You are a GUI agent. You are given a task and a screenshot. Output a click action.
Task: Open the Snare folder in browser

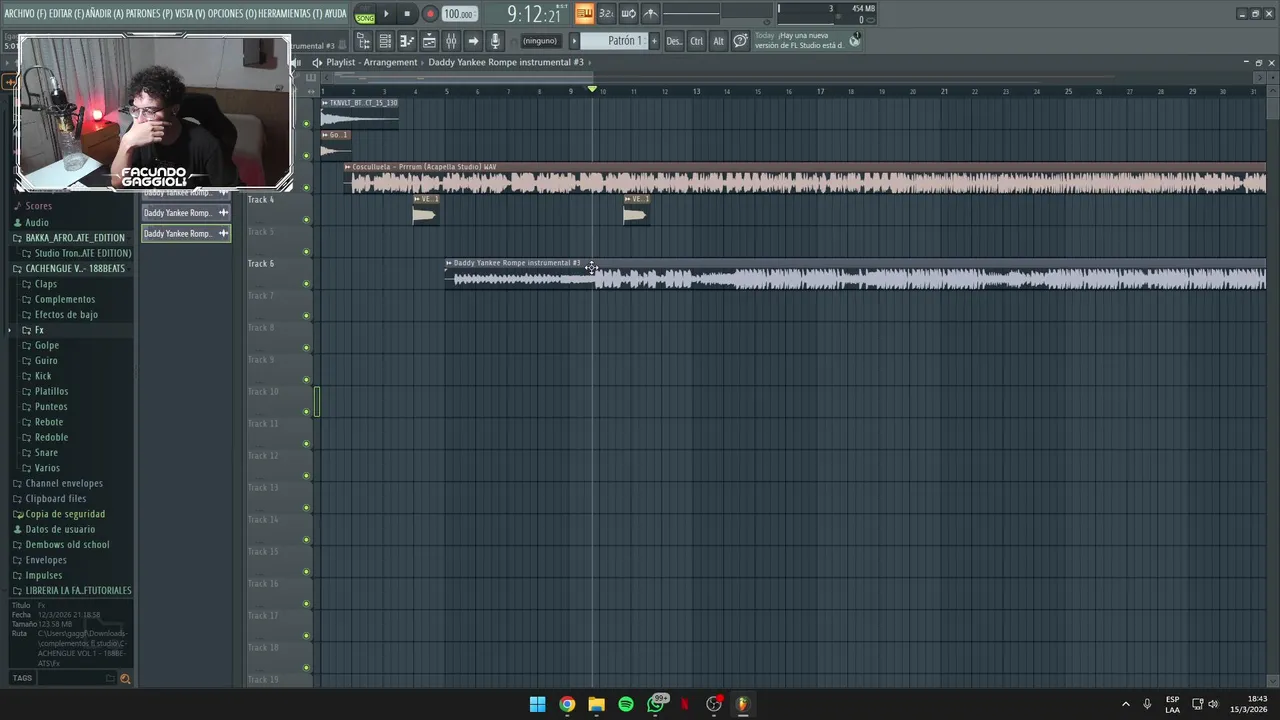point(46,453)
